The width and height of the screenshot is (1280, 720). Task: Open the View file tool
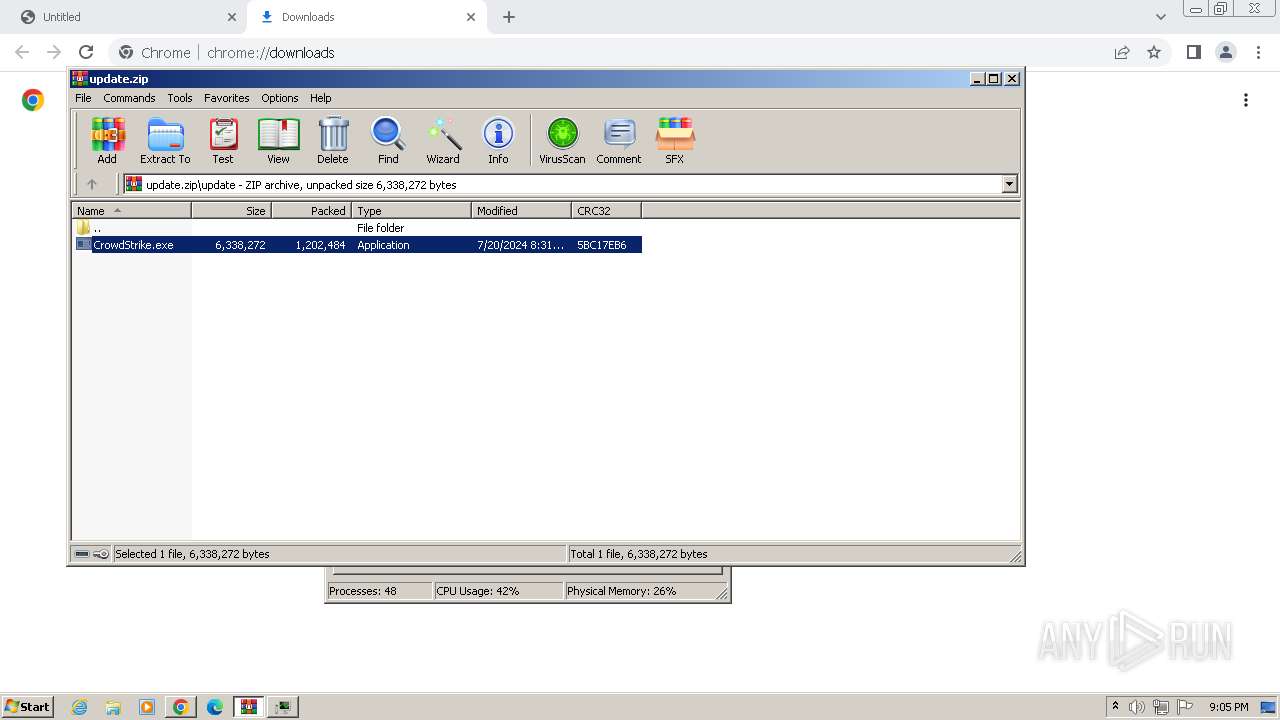click(278, 140)
